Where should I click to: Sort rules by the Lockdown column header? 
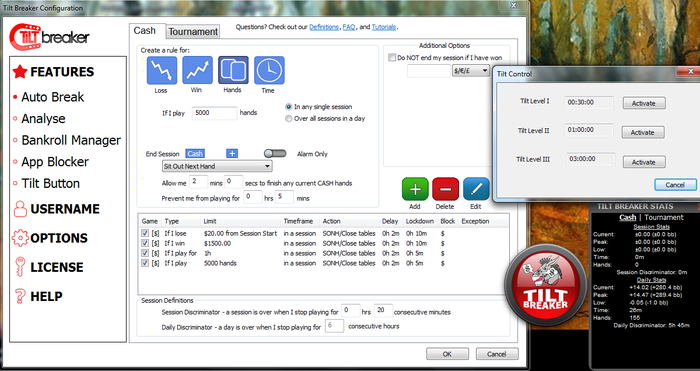[x=420, y=221]
